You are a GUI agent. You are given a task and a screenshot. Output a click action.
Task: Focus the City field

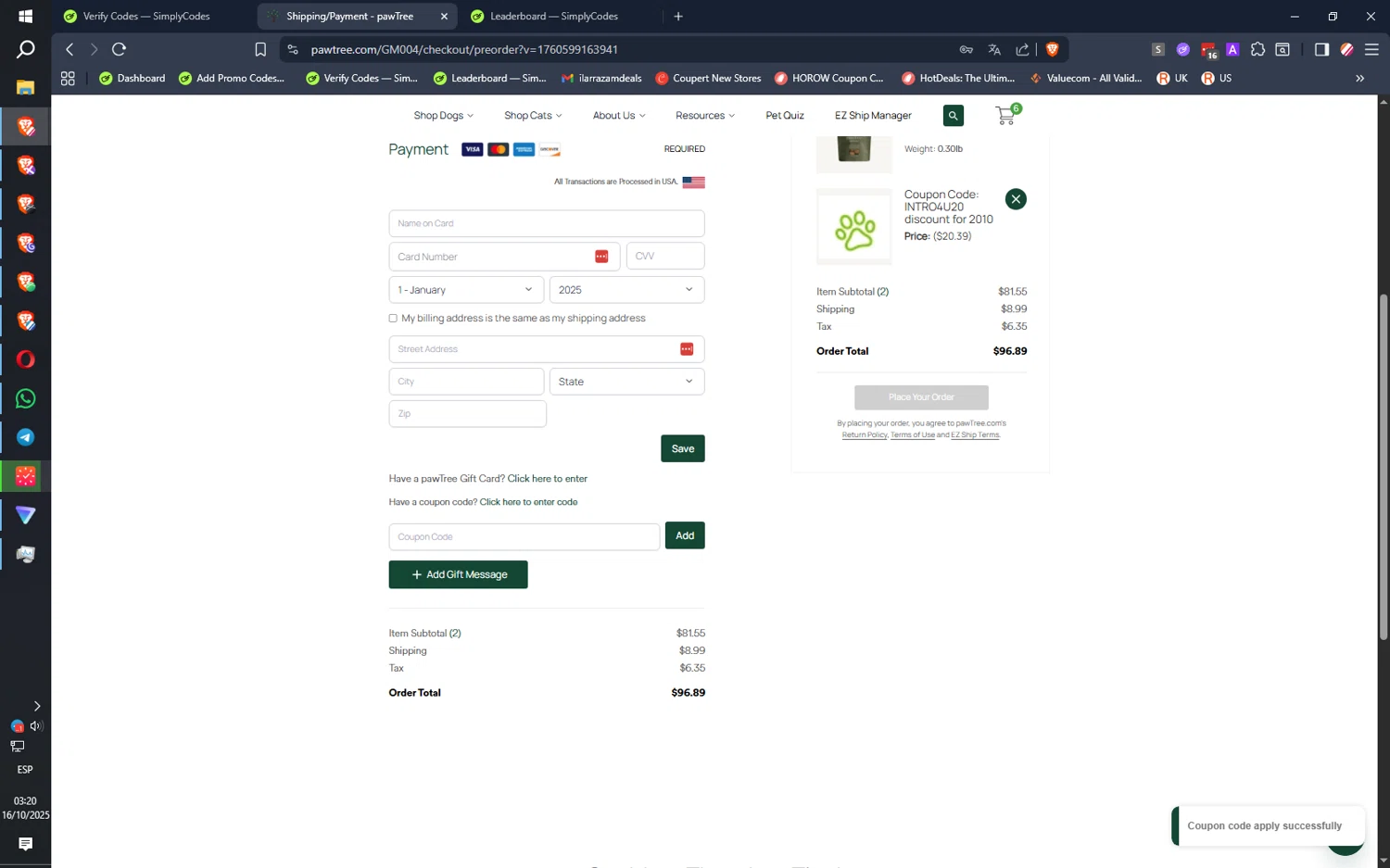[466, 382]
